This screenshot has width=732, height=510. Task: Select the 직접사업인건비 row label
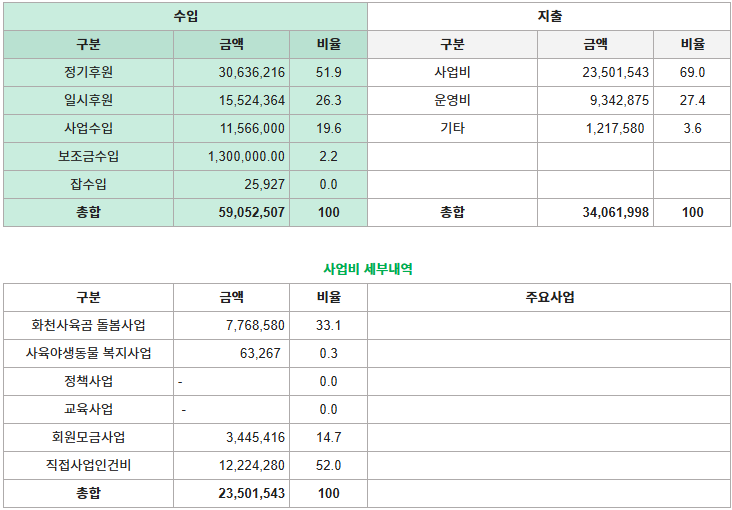(88, 466)
